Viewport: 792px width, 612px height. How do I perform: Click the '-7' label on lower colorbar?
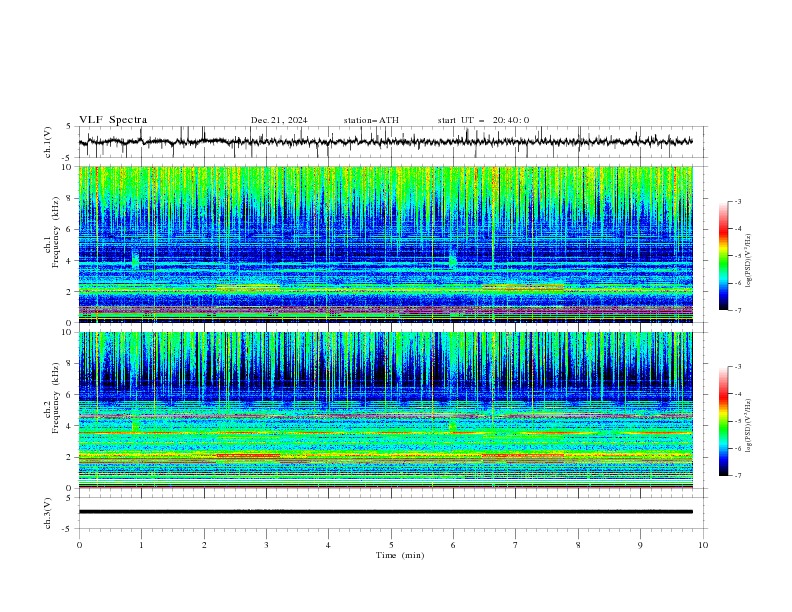(x=737, y=476)
